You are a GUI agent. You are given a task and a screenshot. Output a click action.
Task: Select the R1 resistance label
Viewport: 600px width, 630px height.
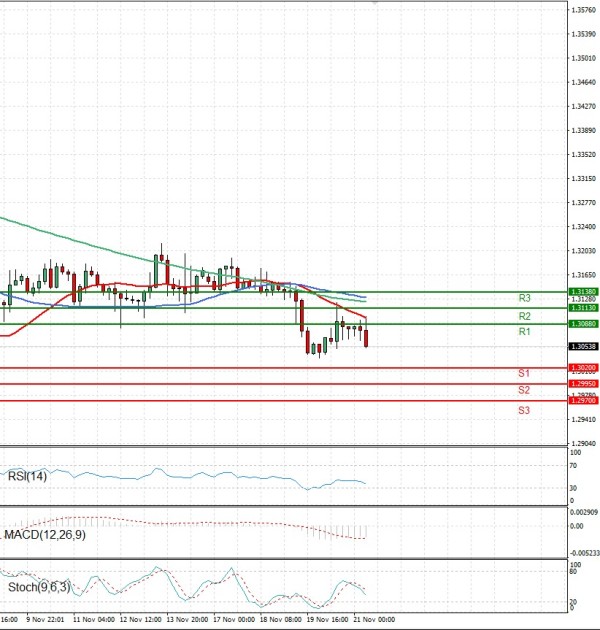pos(524,331)
